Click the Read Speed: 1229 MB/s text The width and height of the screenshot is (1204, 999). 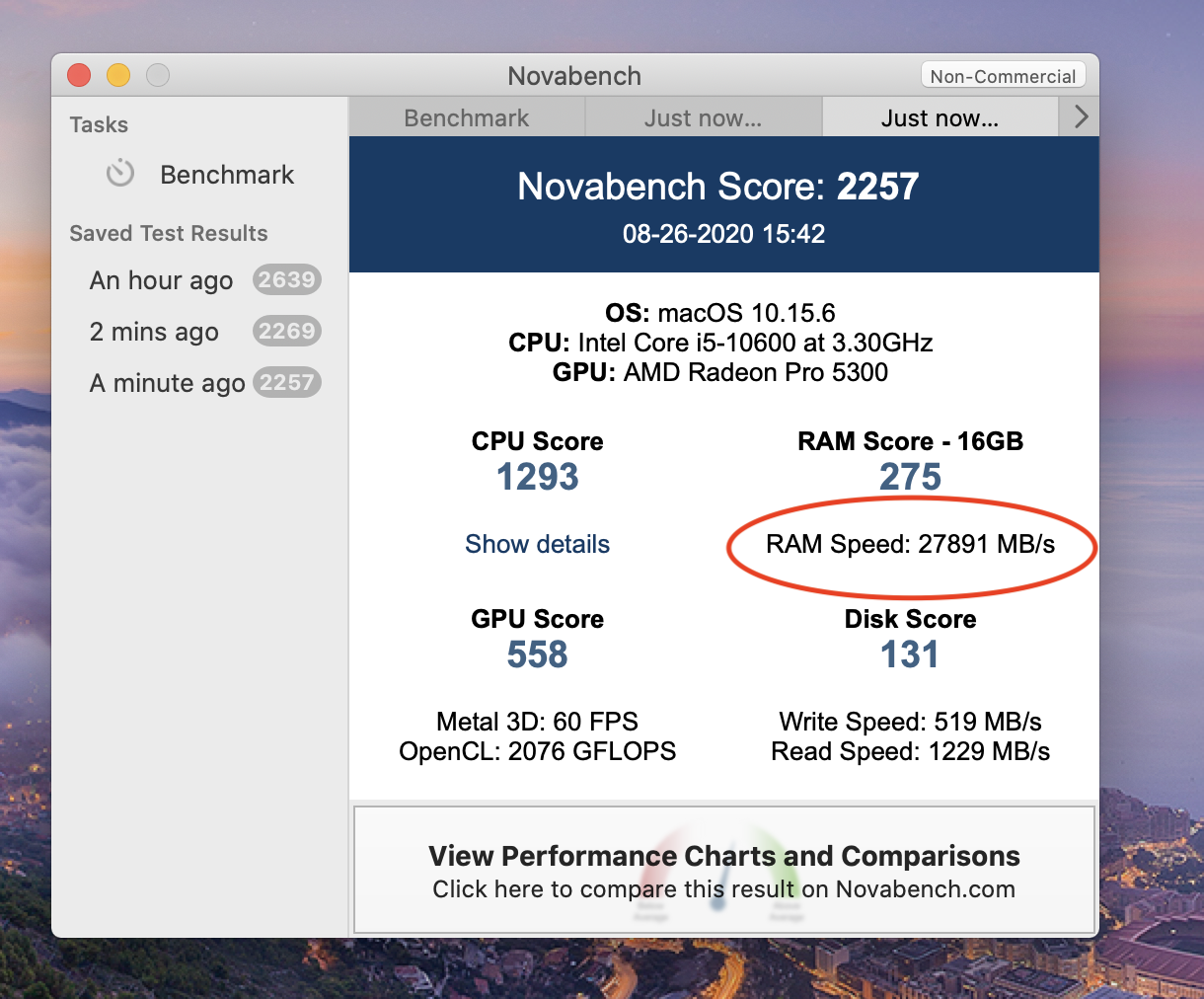click(x=911, y=751)
